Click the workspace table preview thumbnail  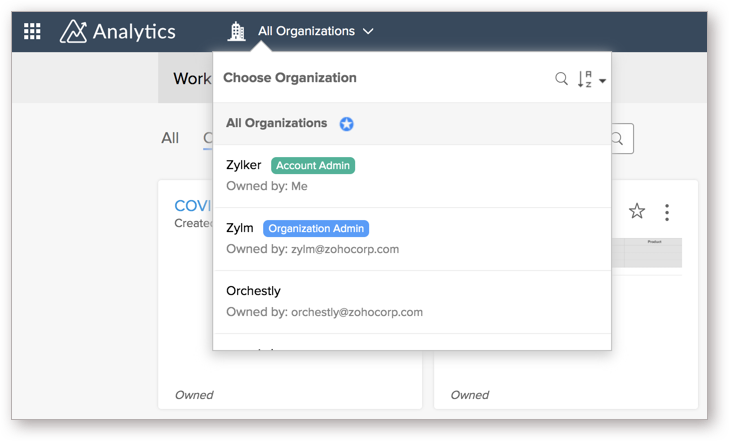(x=647, y=253)
